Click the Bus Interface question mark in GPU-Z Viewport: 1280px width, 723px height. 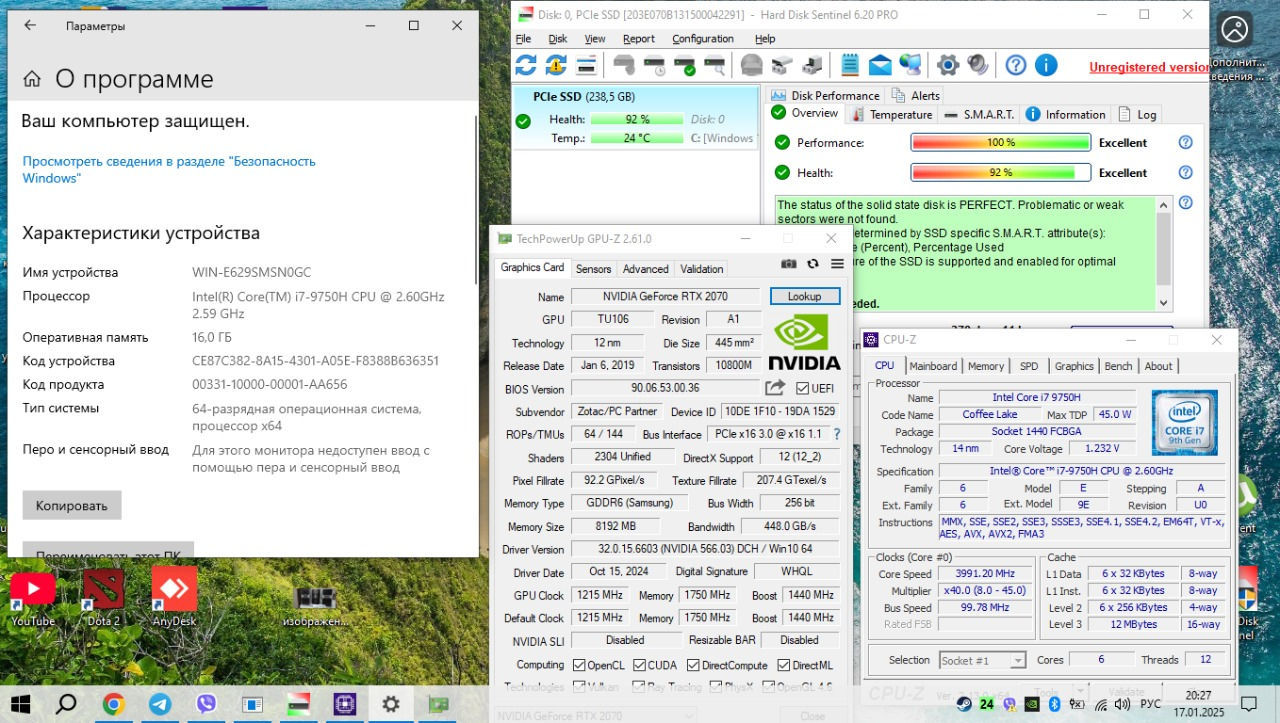coord(837,434)
